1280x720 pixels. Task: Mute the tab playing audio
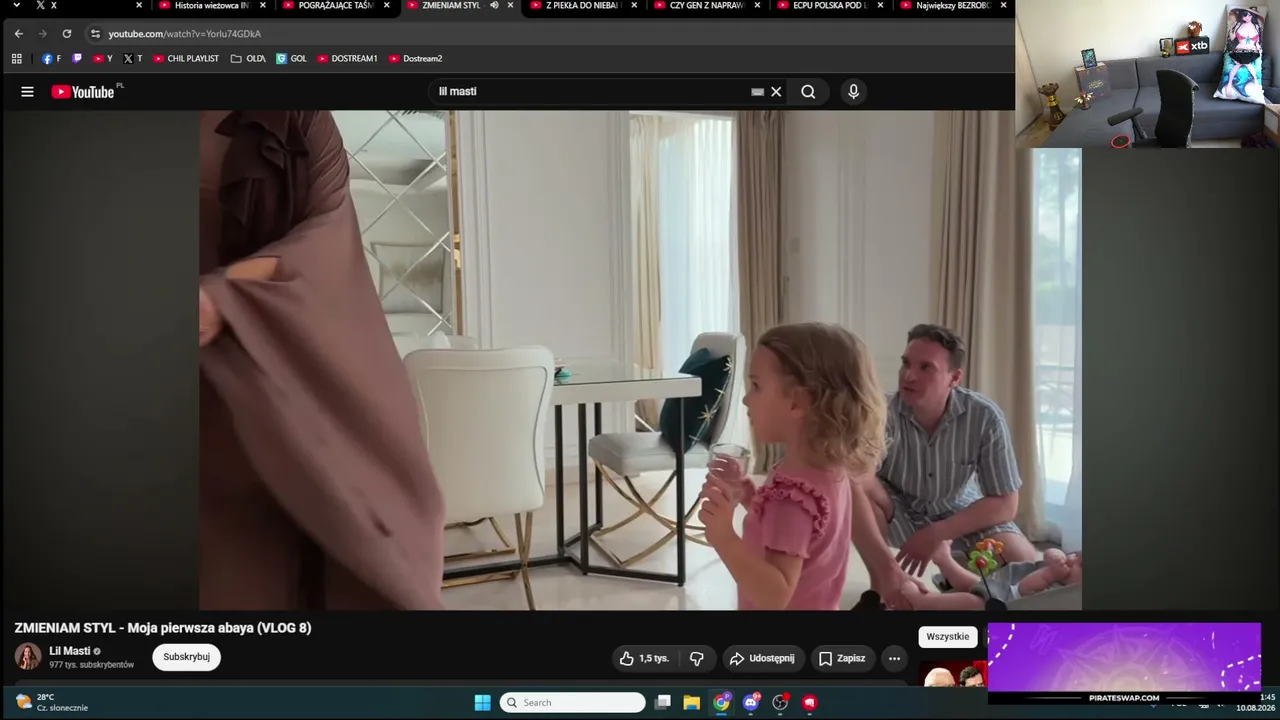point(494,6)
